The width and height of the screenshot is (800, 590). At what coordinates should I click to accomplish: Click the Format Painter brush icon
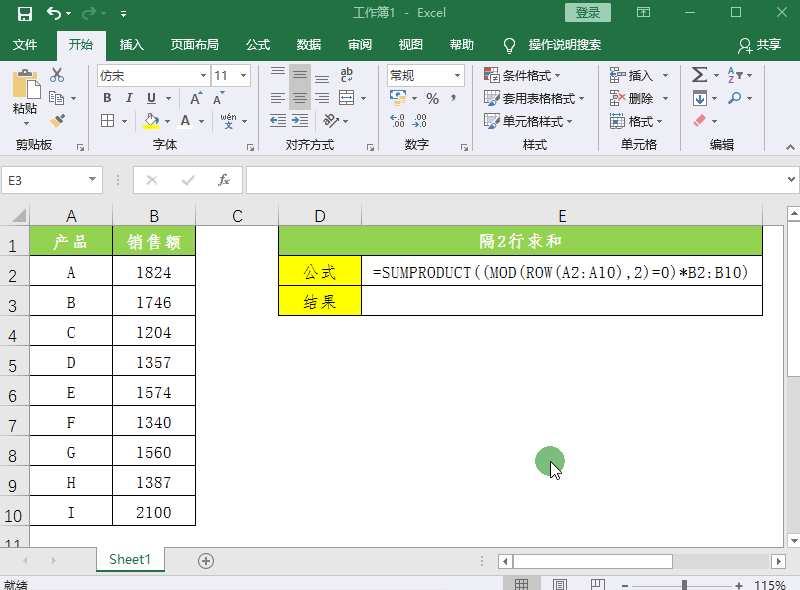[57, 120]
